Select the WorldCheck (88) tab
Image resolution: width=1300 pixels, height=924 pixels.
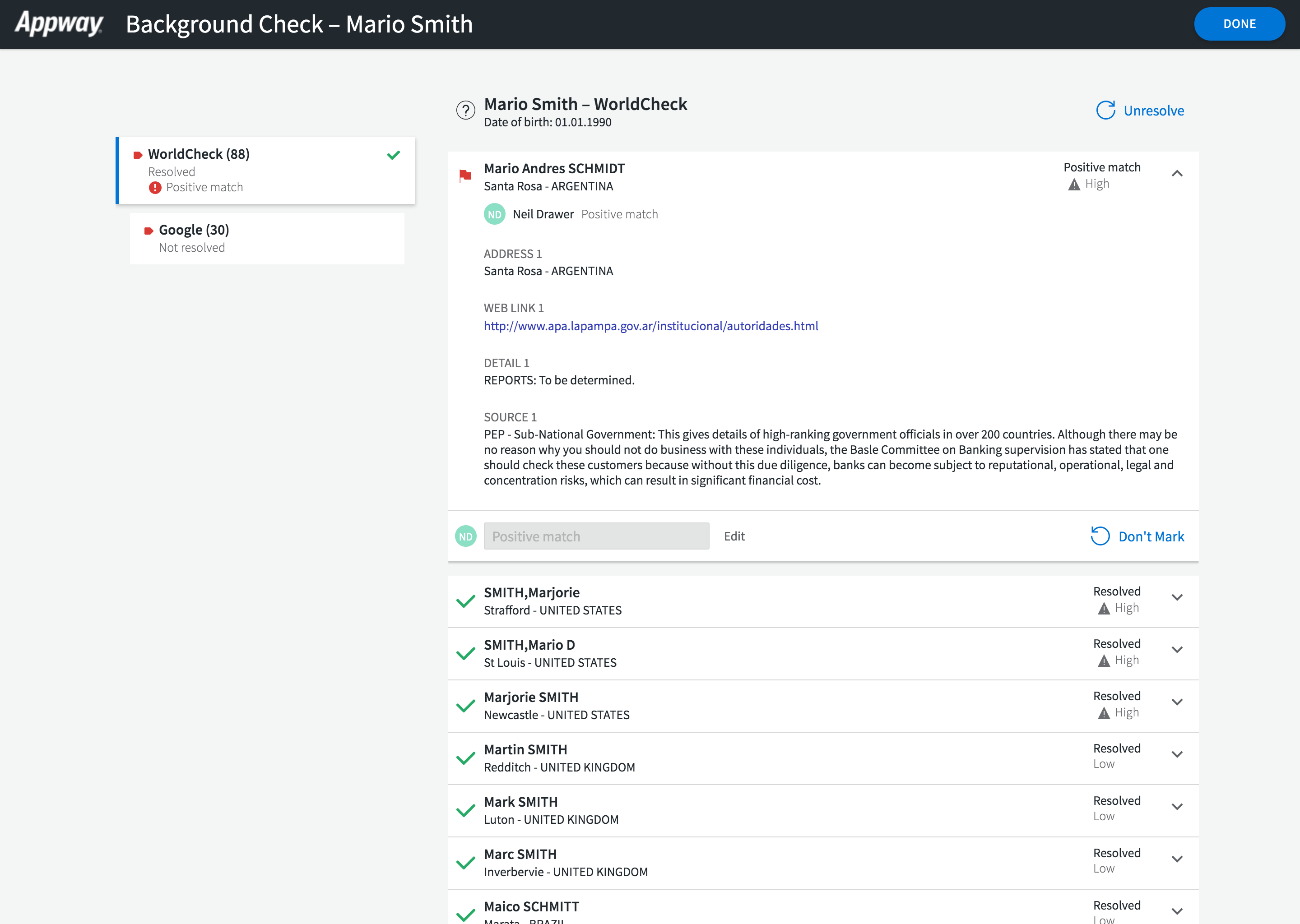[x=266, y=170]
